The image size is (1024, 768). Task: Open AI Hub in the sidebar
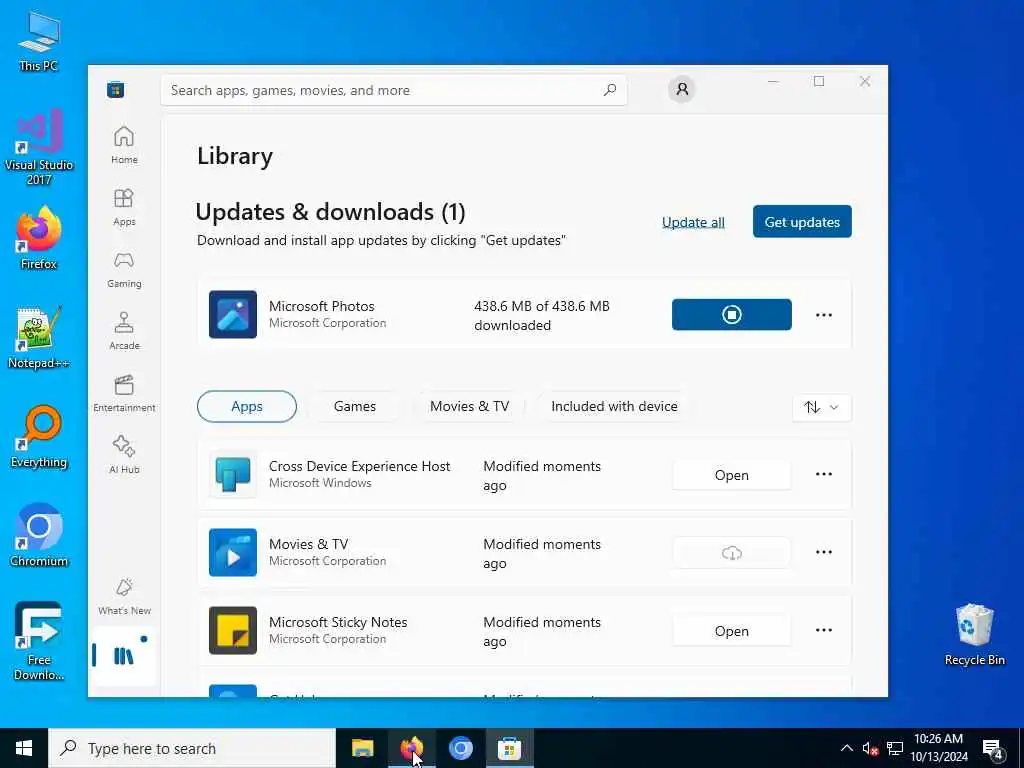[124, 455]
